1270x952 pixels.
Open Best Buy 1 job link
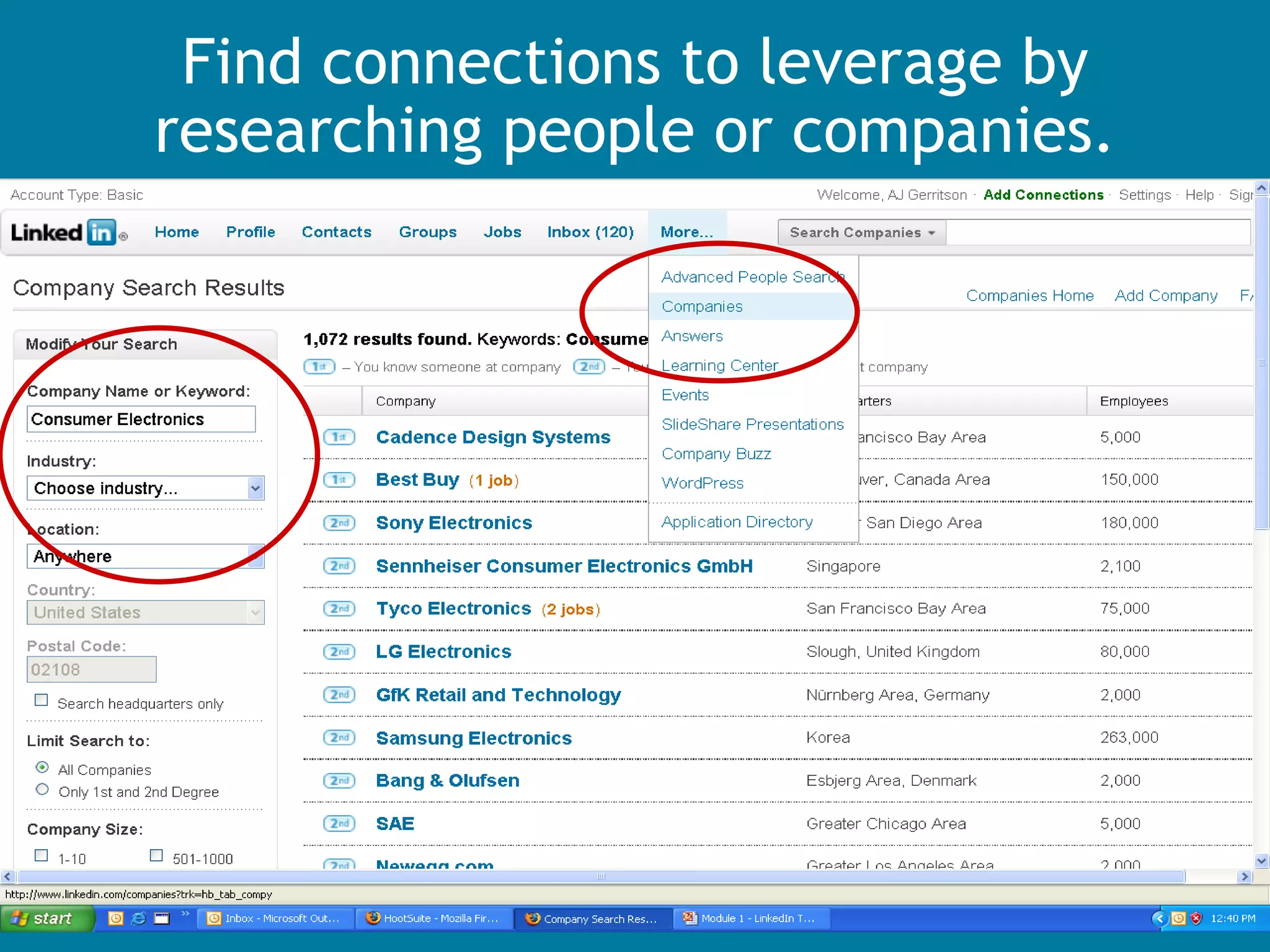pyautogui.click(x=494, y=480)
